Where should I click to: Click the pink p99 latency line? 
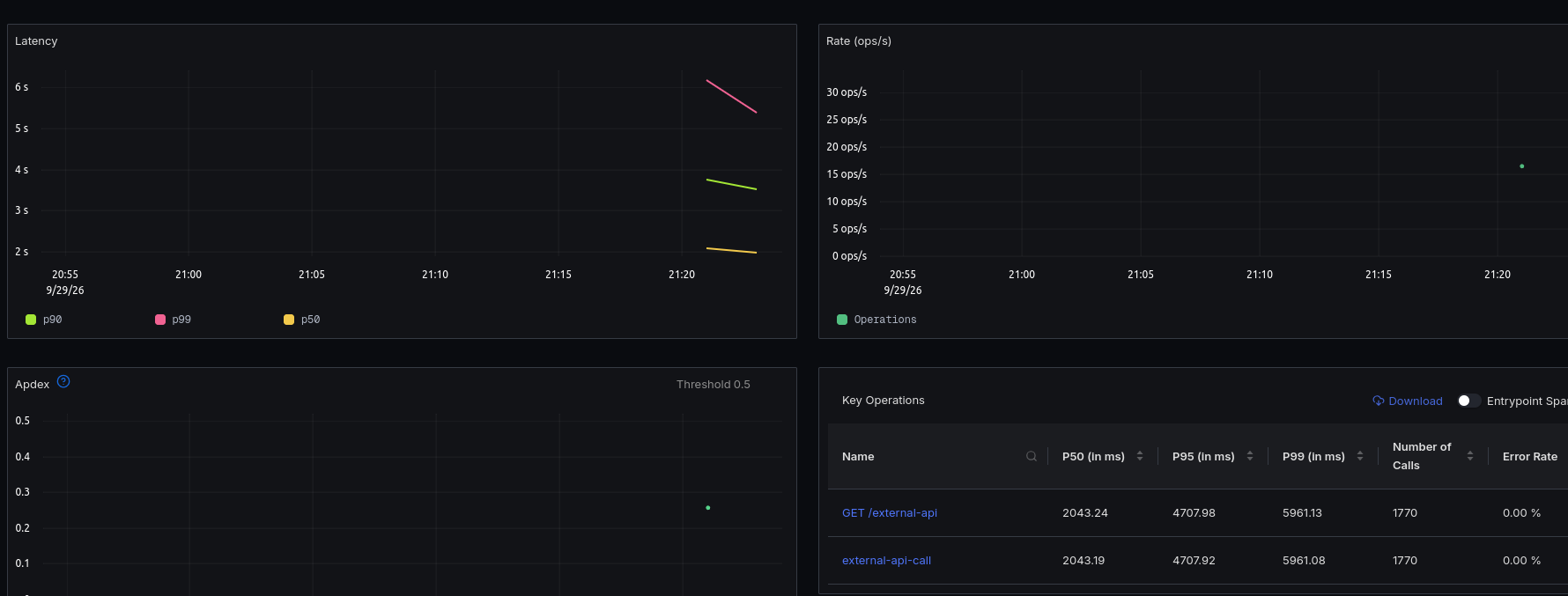731,96
